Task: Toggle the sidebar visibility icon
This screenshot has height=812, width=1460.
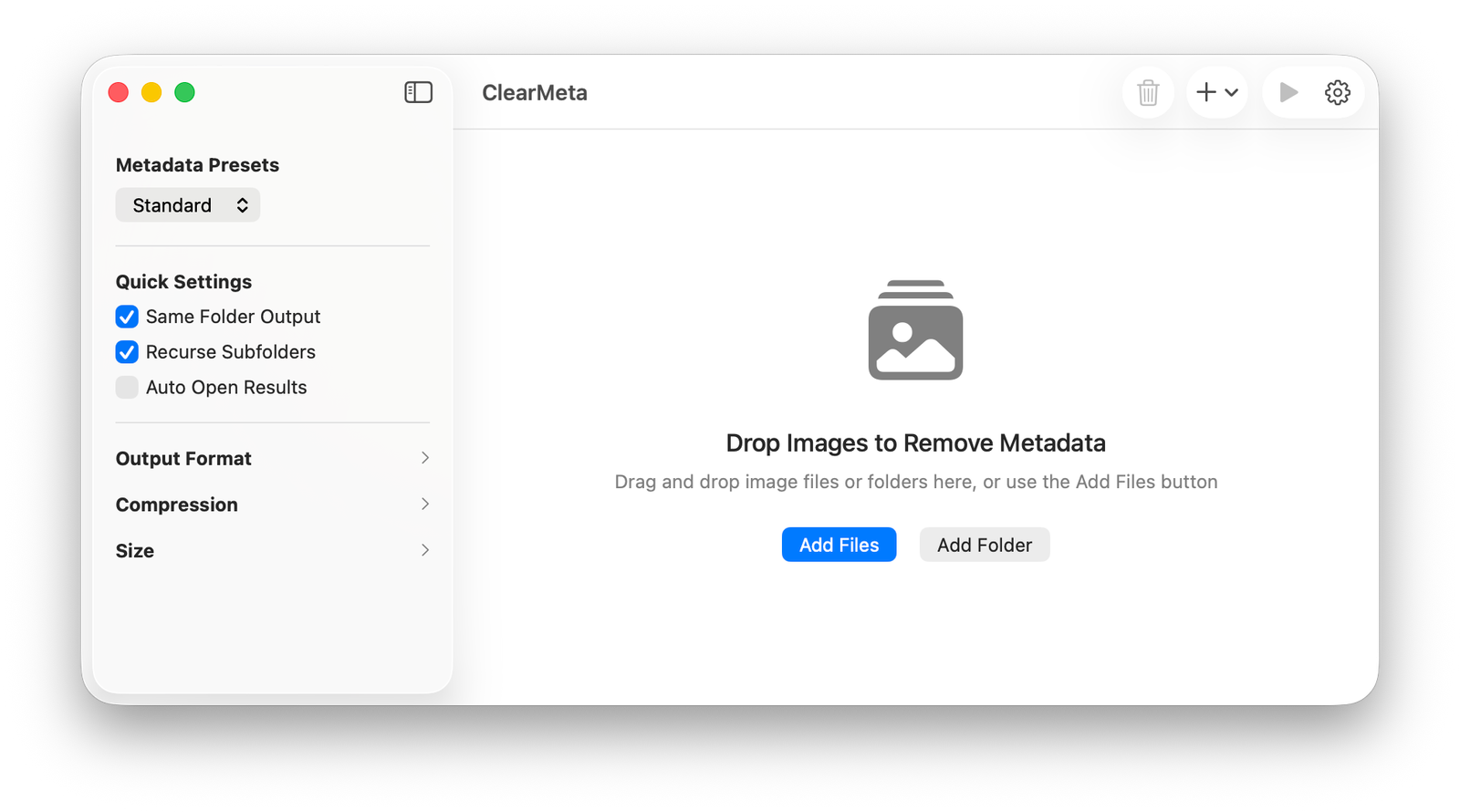Action: (x=418, y=92)
